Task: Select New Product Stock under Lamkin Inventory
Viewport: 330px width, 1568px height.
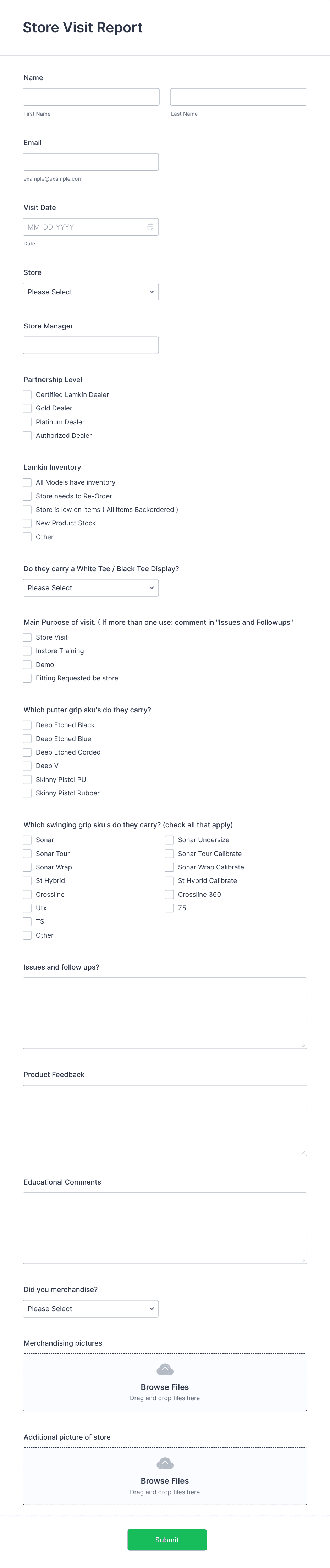Action: coord(27,523)
